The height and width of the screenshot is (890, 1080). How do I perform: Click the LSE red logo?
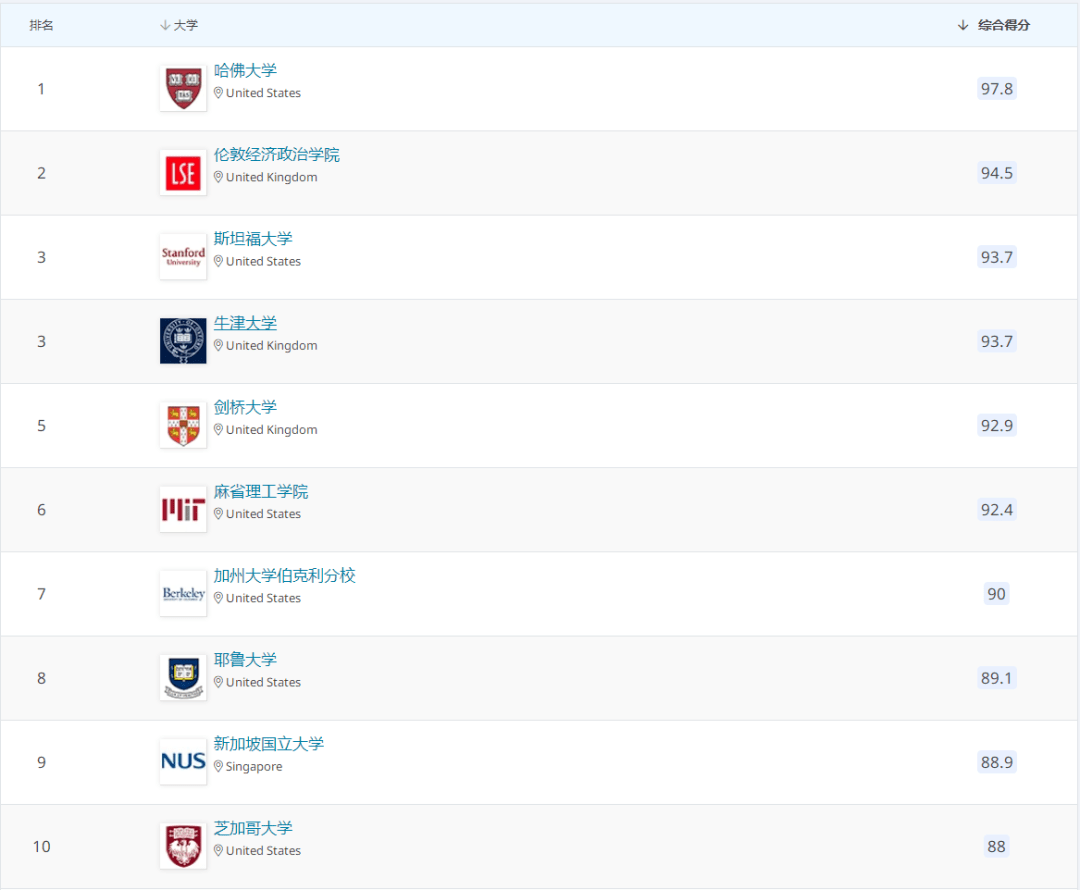point(183,172)
